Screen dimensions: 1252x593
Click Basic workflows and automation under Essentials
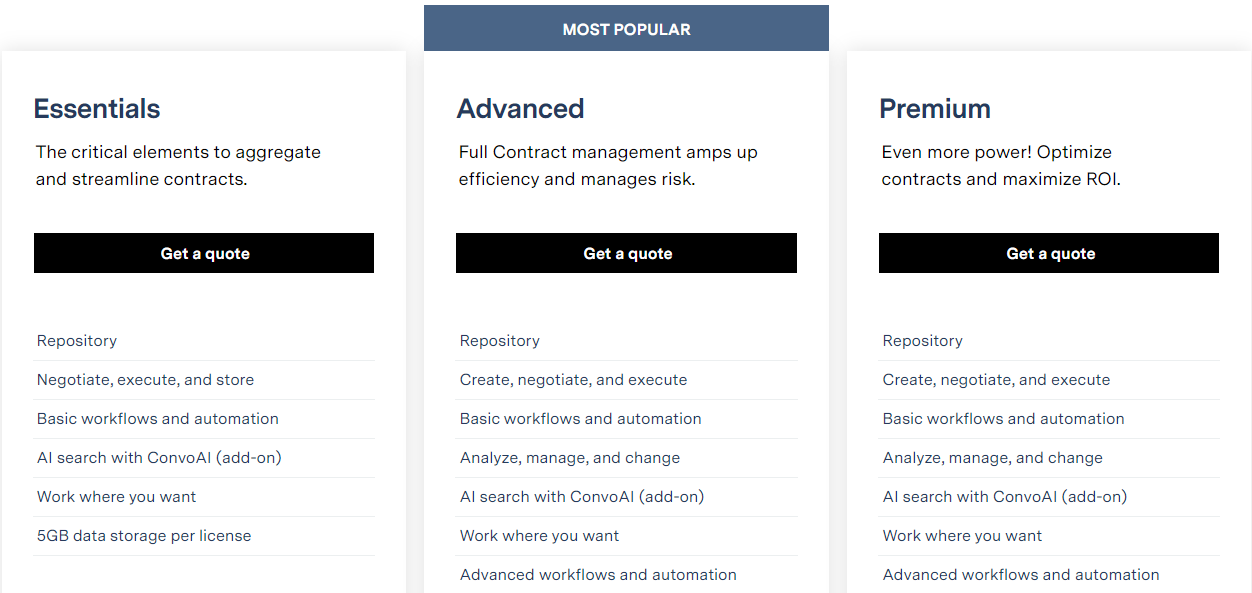pos(157,418)
